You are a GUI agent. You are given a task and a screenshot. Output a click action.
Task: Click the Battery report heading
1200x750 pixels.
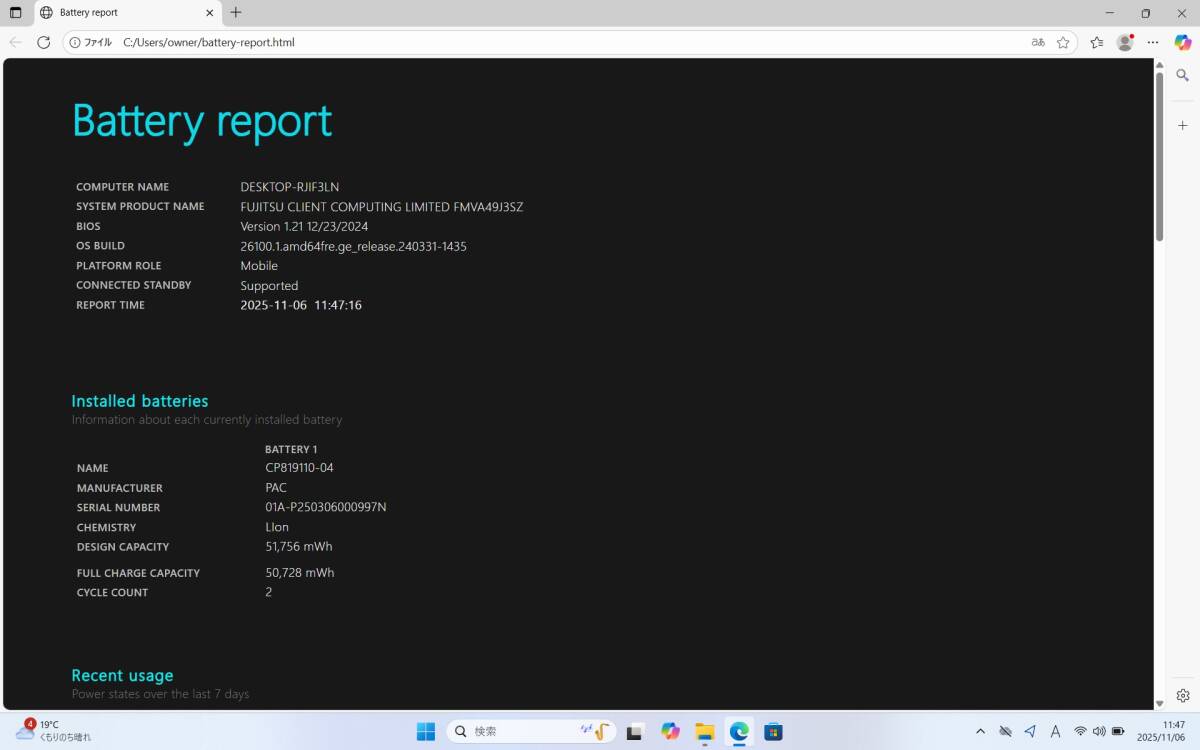click(x=202, y=121)
